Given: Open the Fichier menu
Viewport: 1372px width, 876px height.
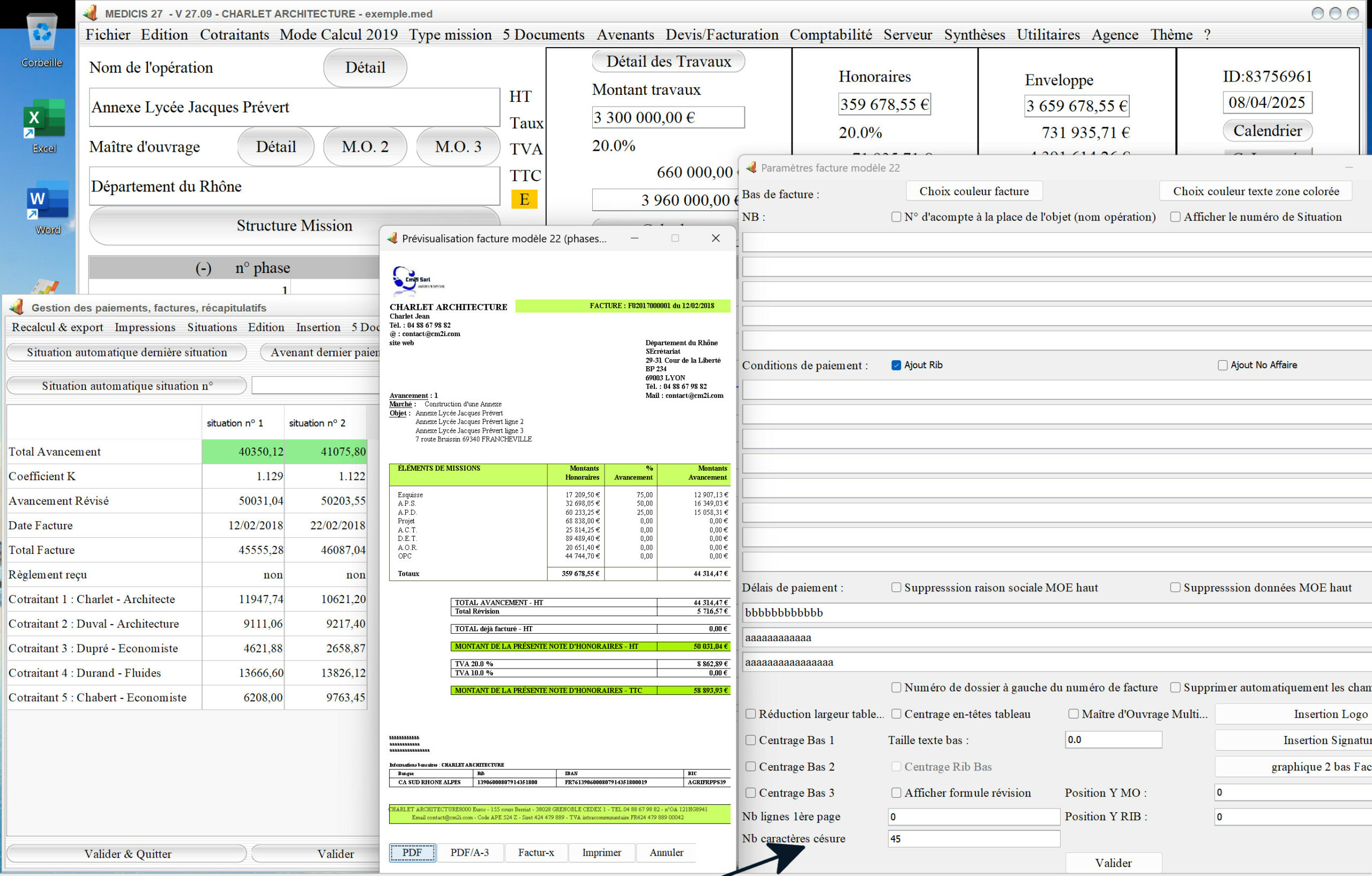Looking at the screenshot, I should tap(108, 35).
